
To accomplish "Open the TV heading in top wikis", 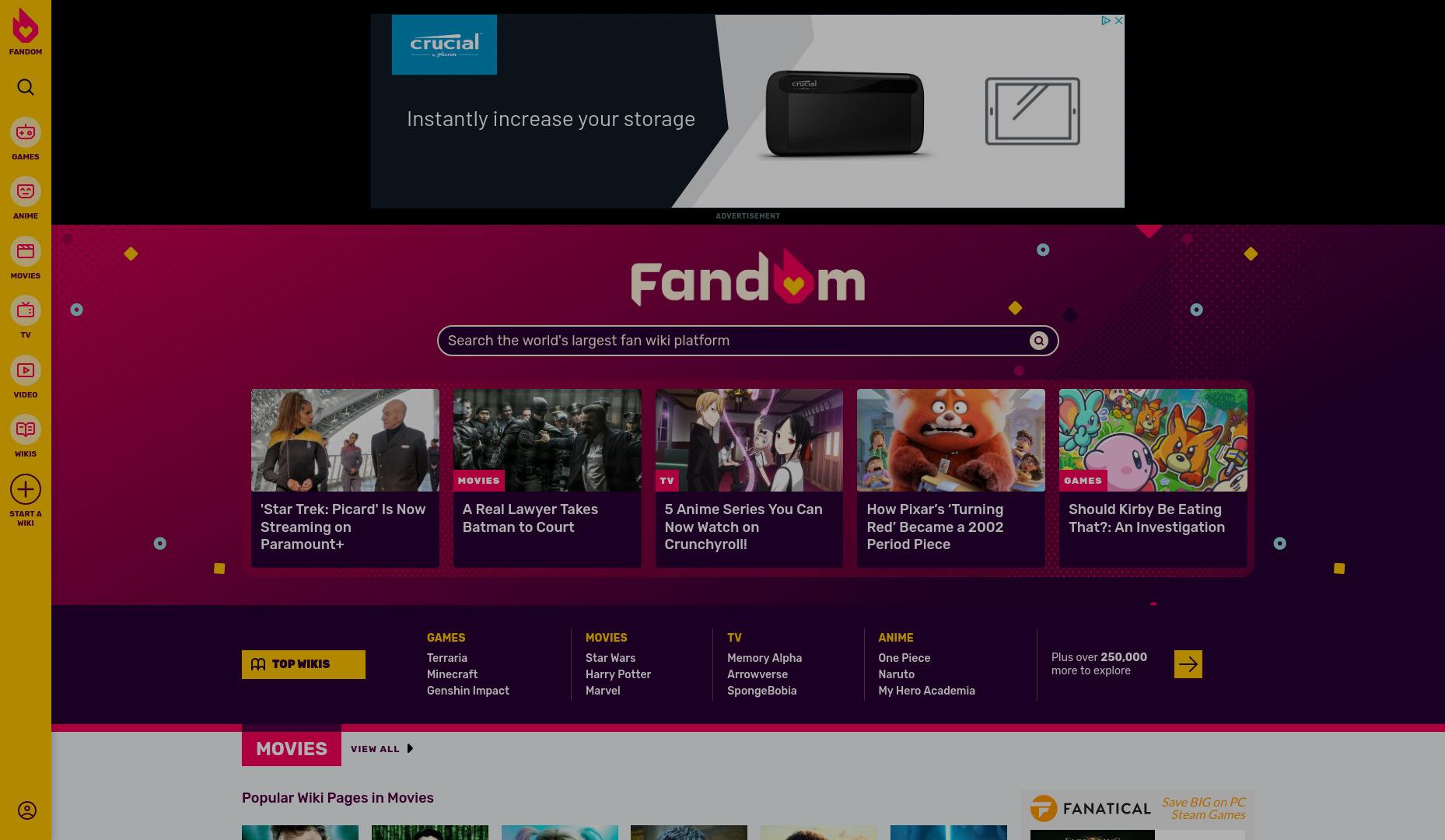I will tap(734, 638).
